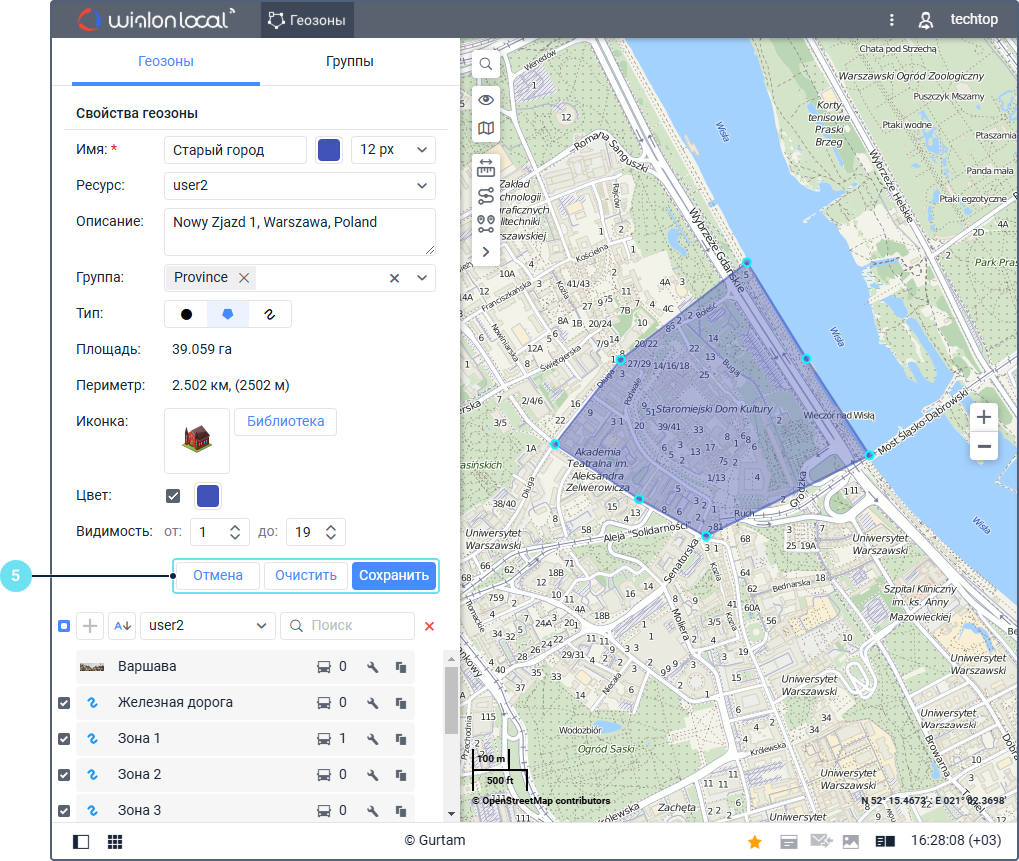Click the Сохранить button

[394, 575]
